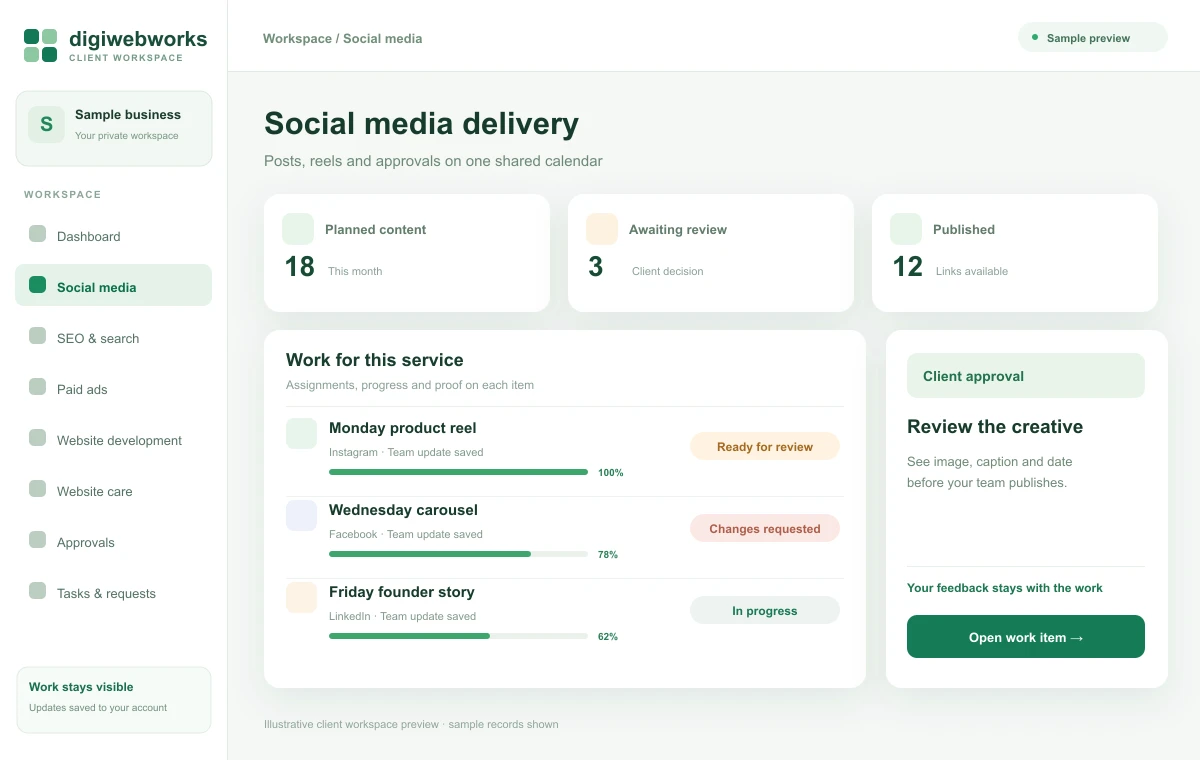Click the Sample preview badge
Image resolution: width=1200 pixels, height=760 pixels.
coord(1092,38)
